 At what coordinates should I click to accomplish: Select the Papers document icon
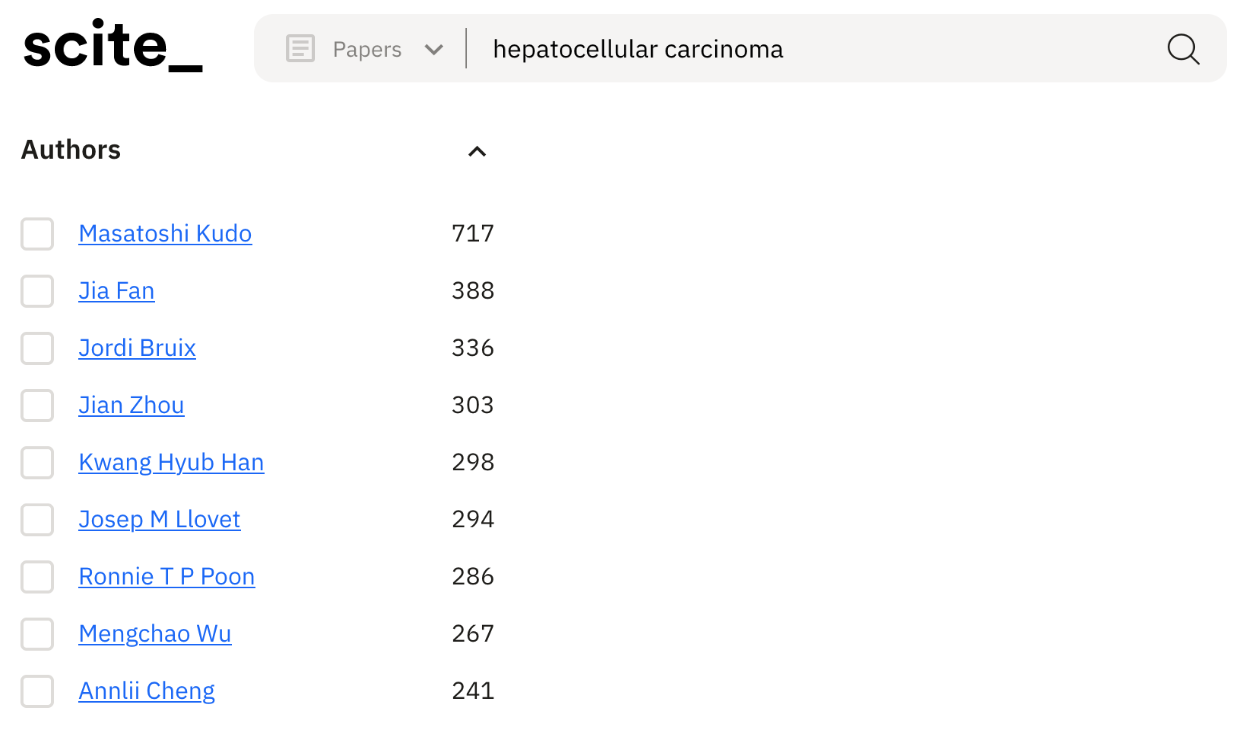coord(300,48)
